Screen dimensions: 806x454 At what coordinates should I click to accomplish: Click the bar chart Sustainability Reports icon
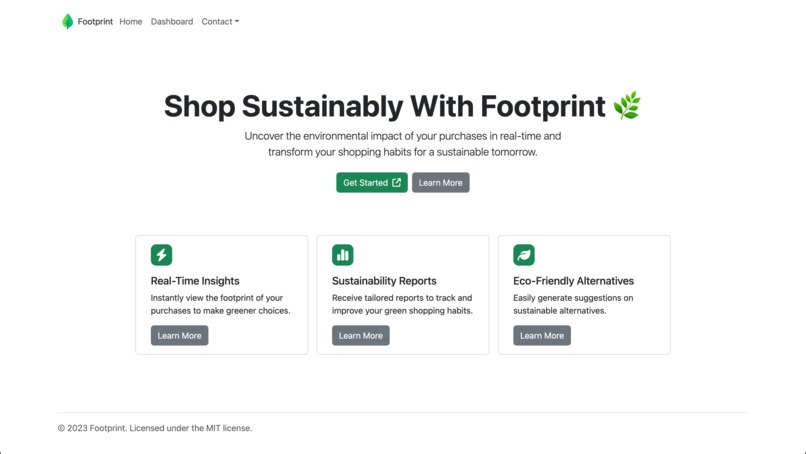click(x=342, y=255)
